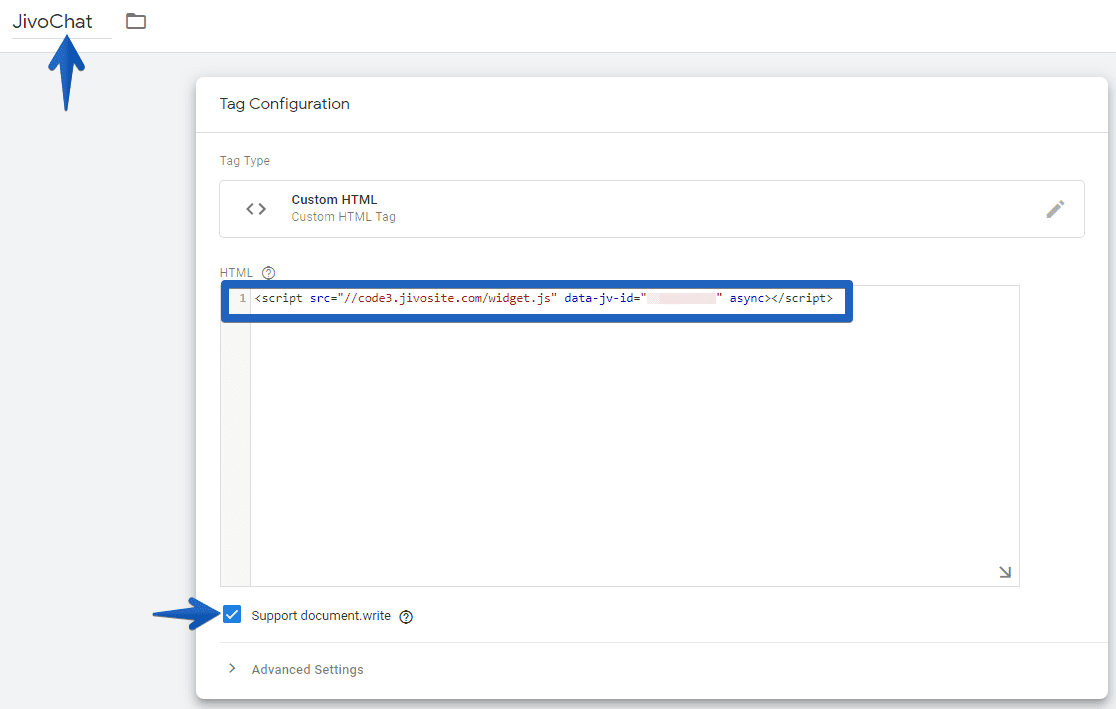Expand the HTML editor with diagonal arrow icon
Screen dimensions: 1116x709
1003,570
